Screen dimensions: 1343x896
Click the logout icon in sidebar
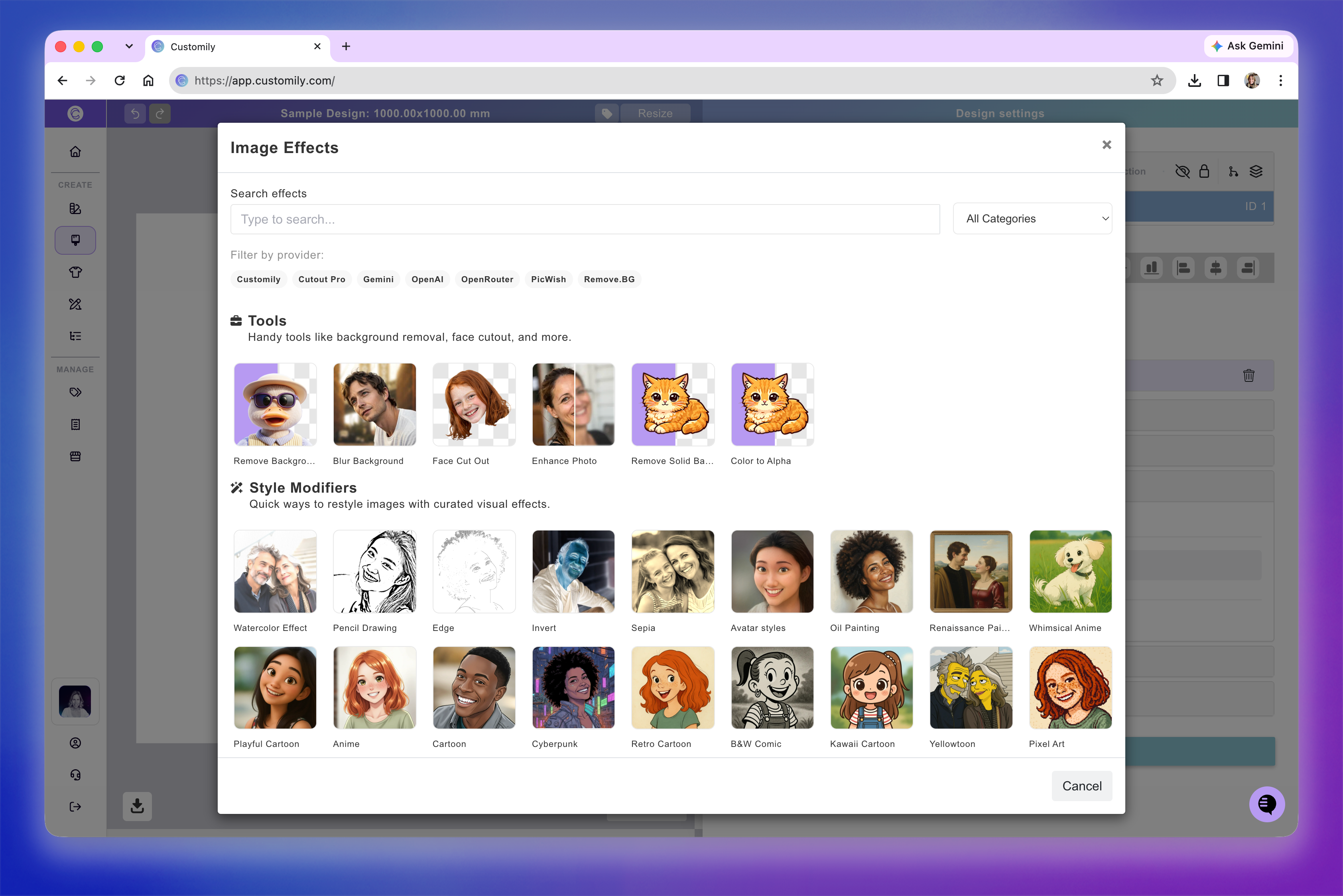pos(75,807)
